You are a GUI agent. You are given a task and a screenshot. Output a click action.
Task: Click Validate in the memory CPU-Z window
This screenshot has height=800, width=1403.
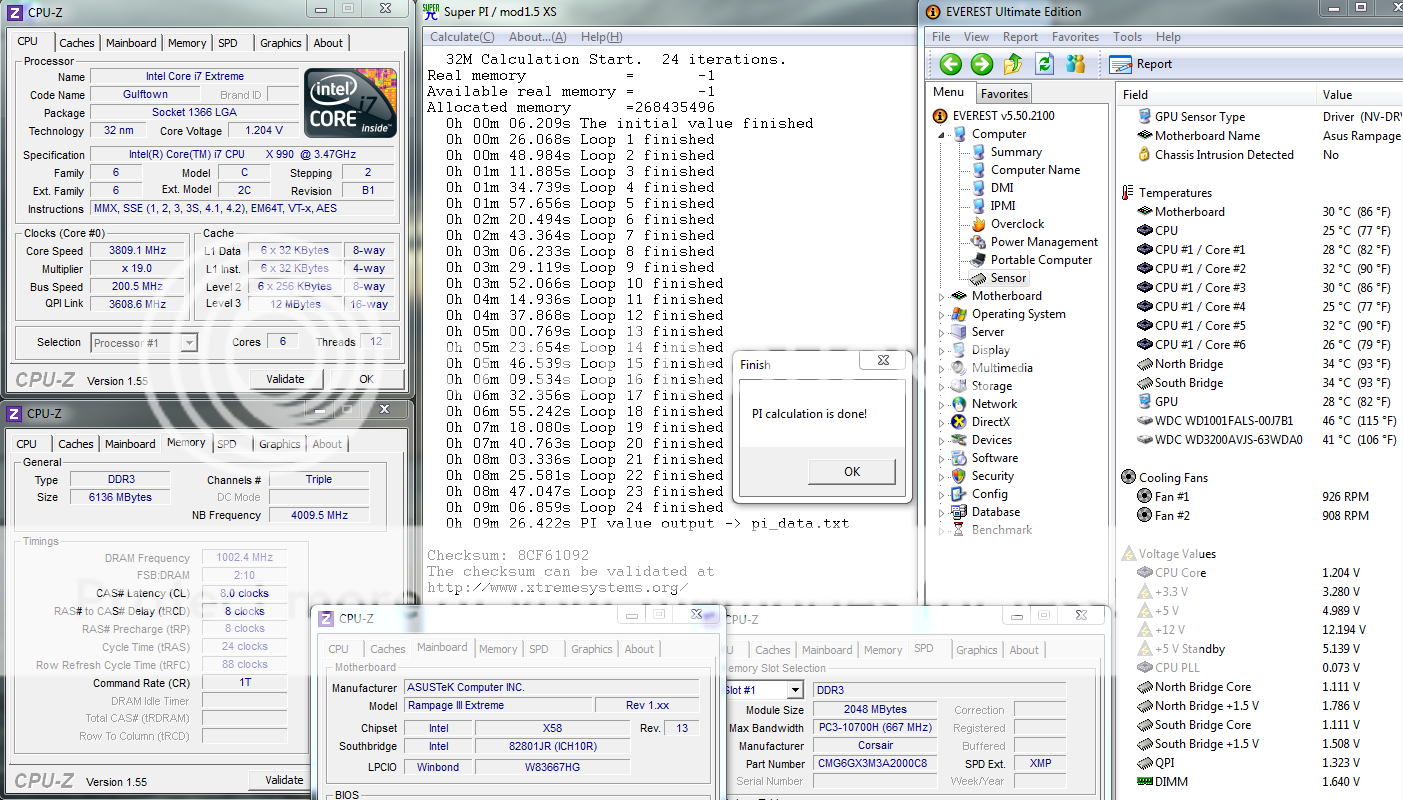pyautogui.click(x=285, y=780)
